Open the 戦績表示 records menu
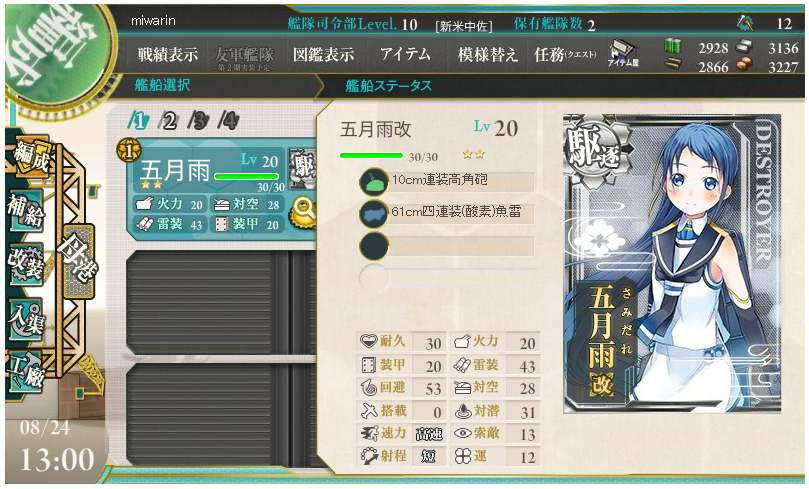This screenshot has height=489, width=809. 168,54
